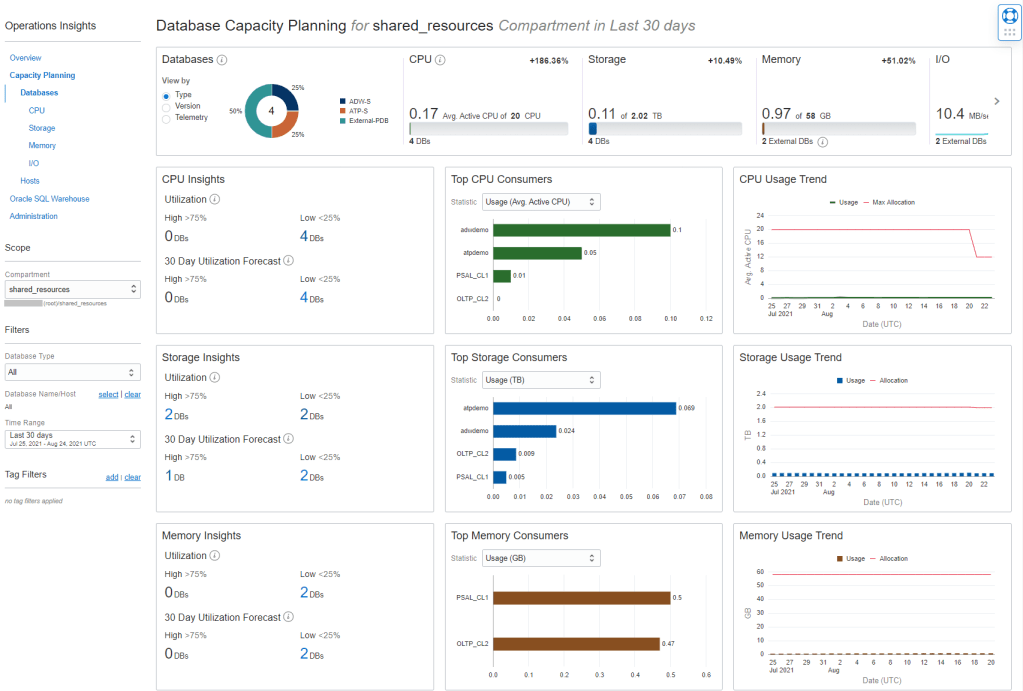The height and width of the screenshot is (691, 1023).
Task: Open the Time Range Last 30 days dropdown
Action: [x=72, y=439]
